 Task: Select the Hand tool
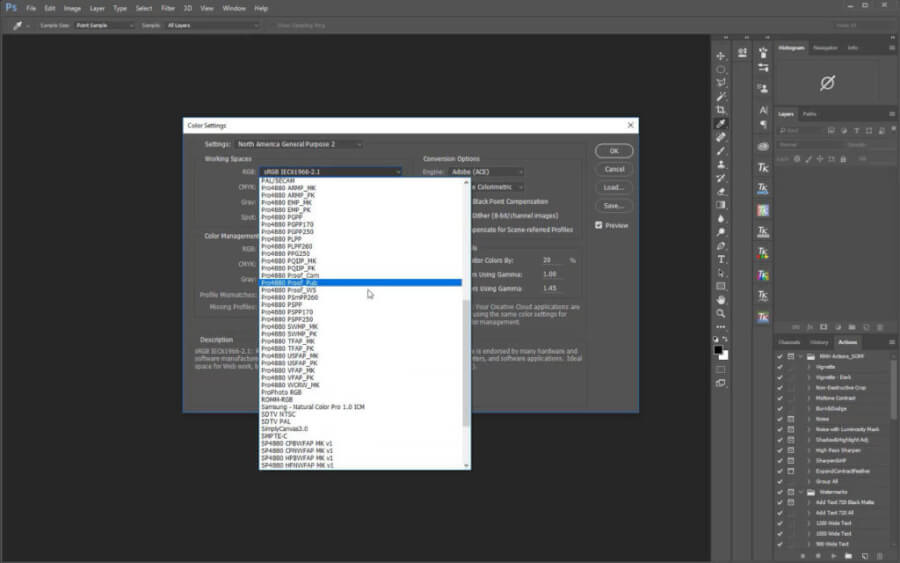[720, 300]
